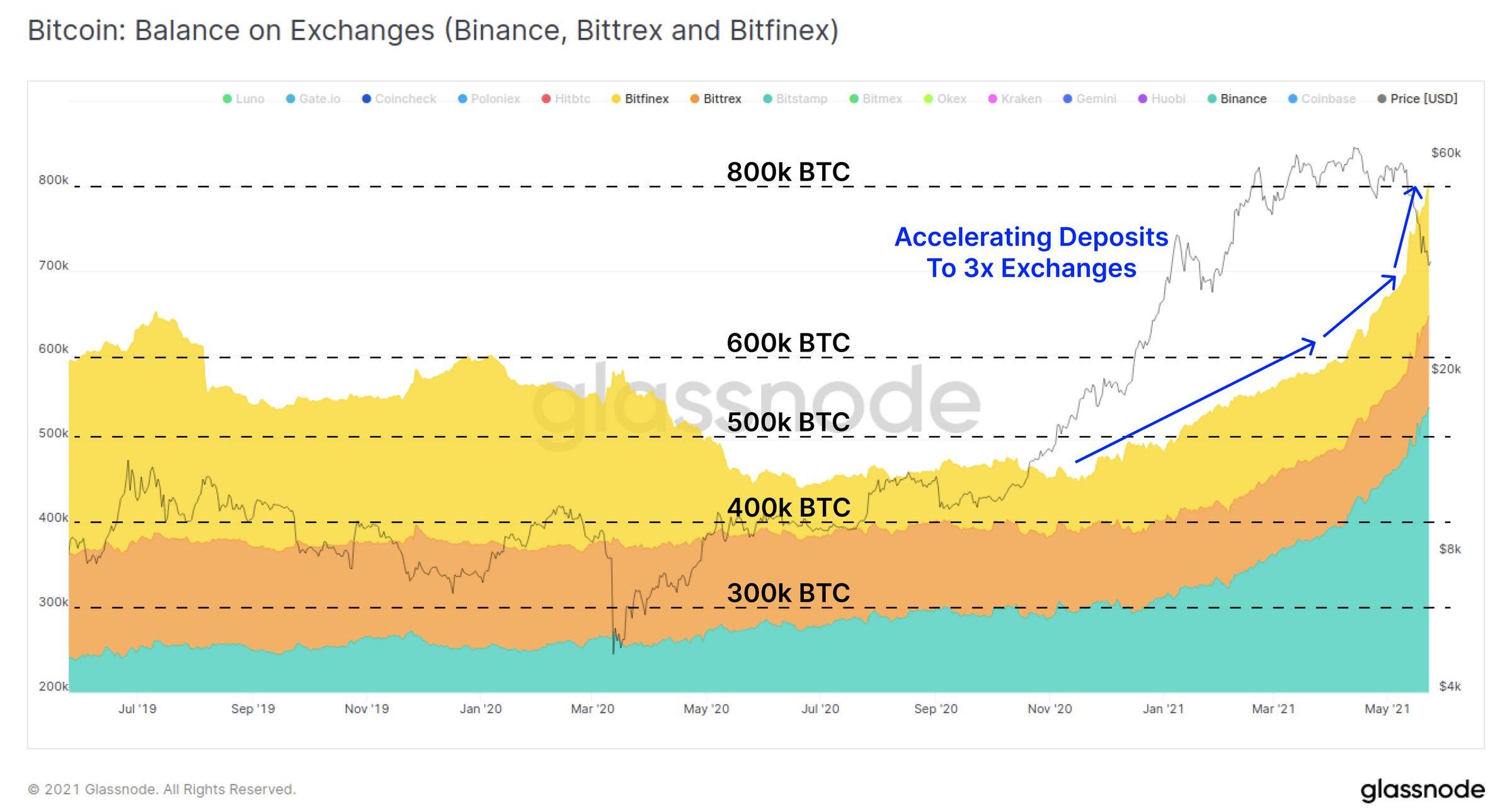Enable Kraken series in legend
This screenshot has width=1512, height=812.
coord(1021,99)
